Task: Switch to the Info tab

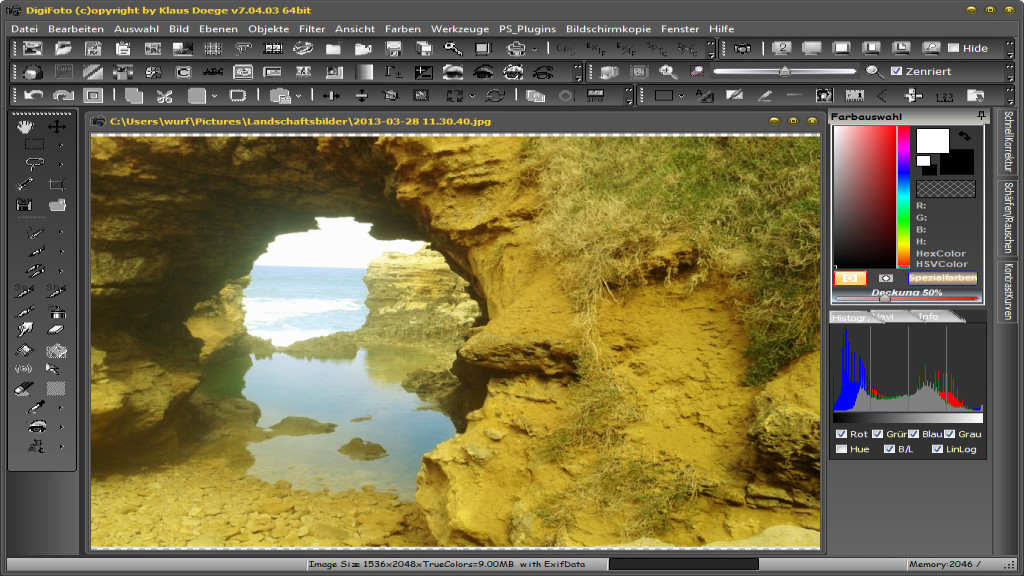Action: (x=929, y=317)
